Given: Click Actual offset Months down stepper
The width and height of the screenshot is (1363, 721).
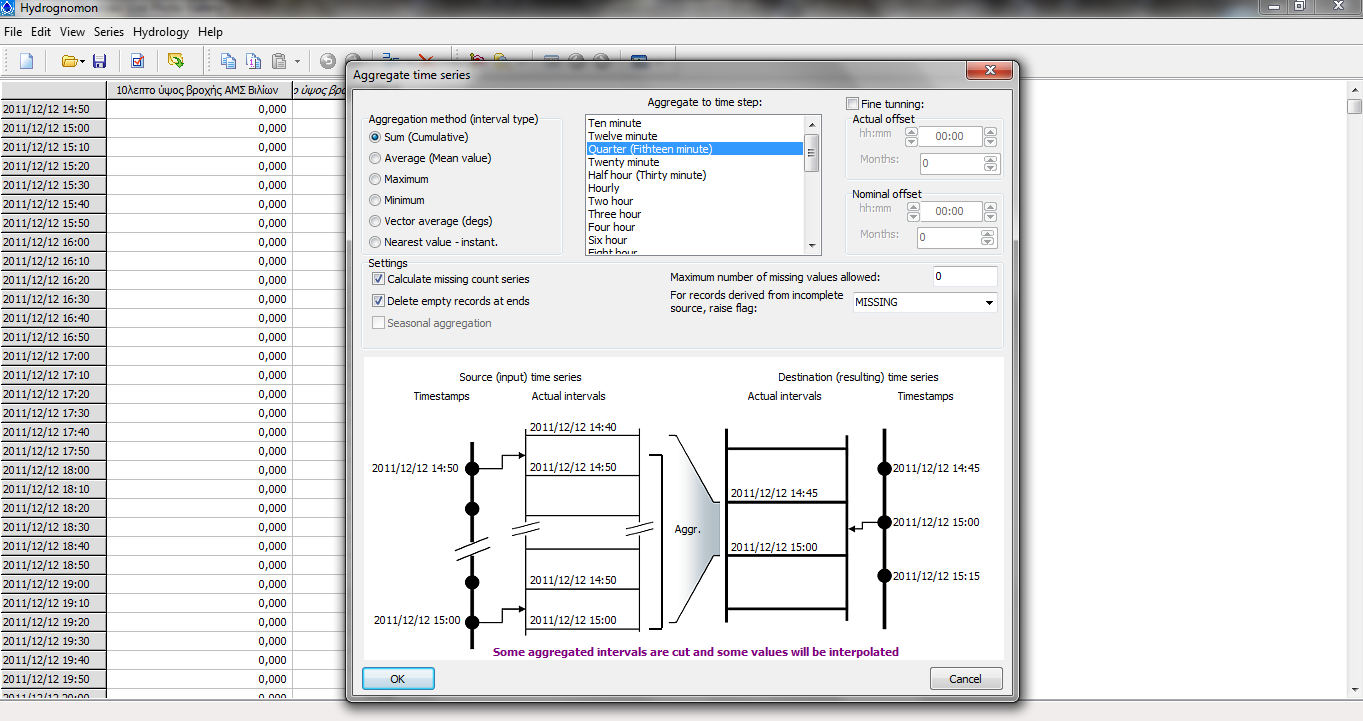Looking at the screenshot, I should click(x=988, y=168).
